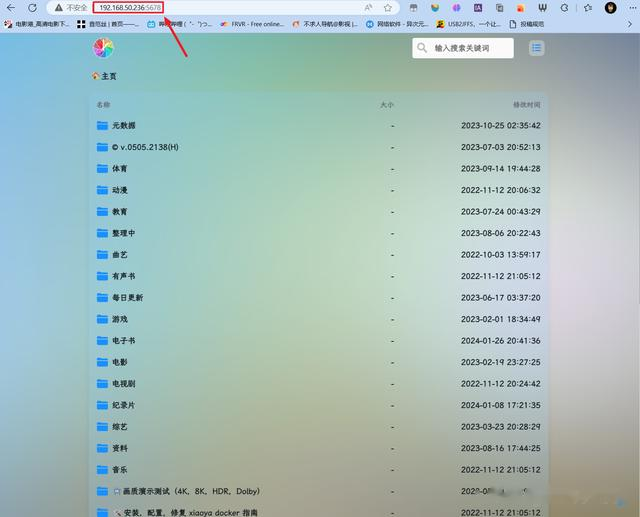Expand the bookmarks bar overflow chevron

(x=630, y=24)
